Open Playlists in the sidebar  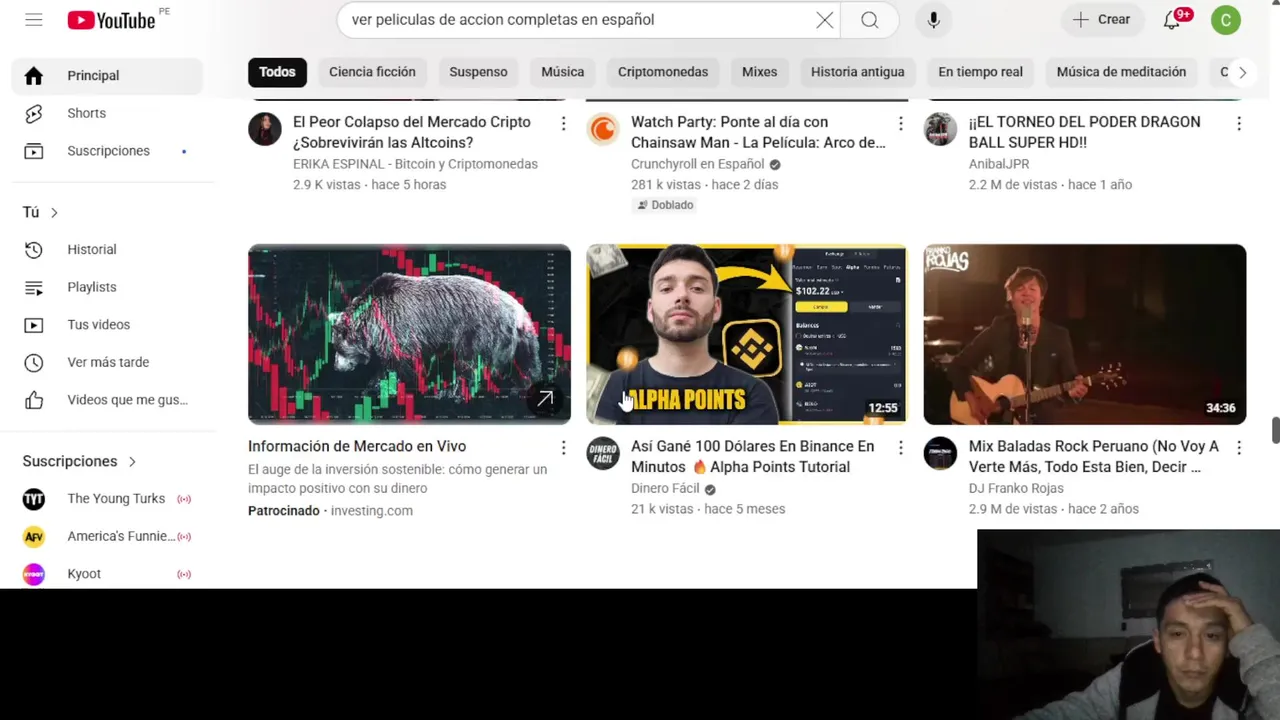pos(107,287)
